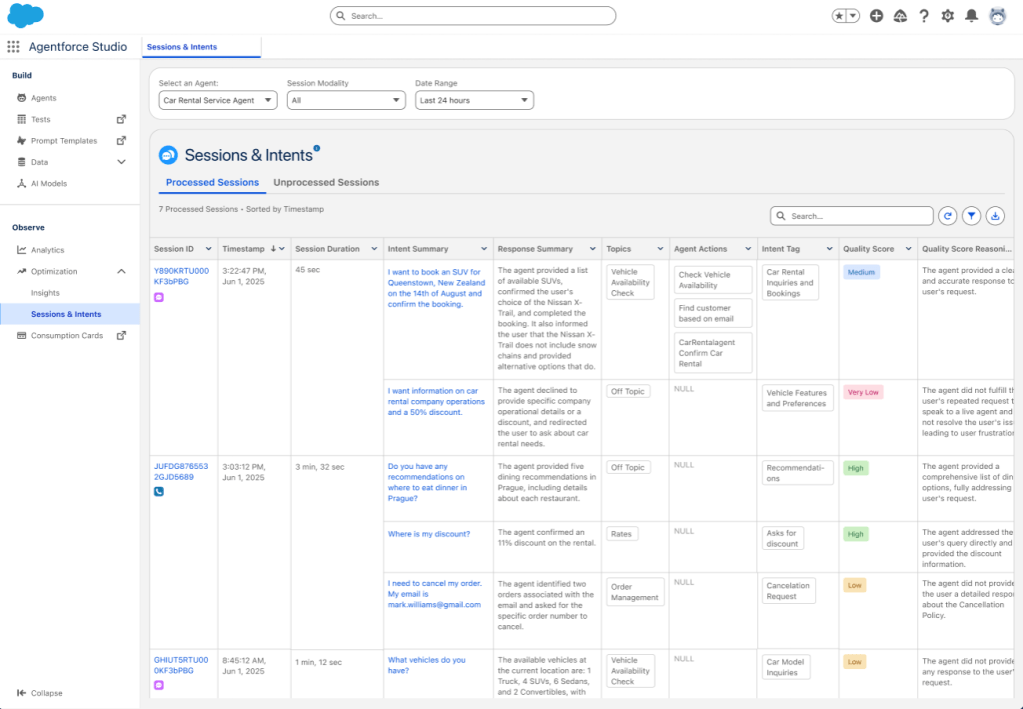Viewport: 1023px width, 709px height.
Task: Open the App Launcher grid icon
Action: pyautogui.click(x=13, y=47)
